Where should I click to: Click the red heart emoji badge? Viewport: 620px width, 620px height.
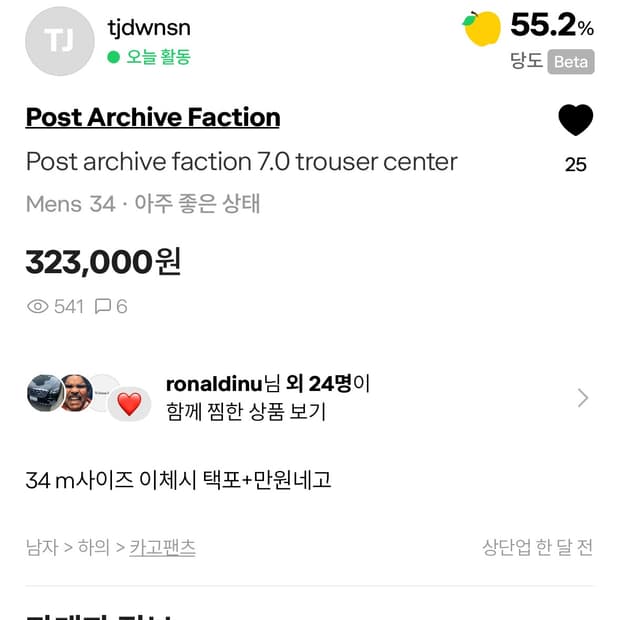(x=129, y=404)
